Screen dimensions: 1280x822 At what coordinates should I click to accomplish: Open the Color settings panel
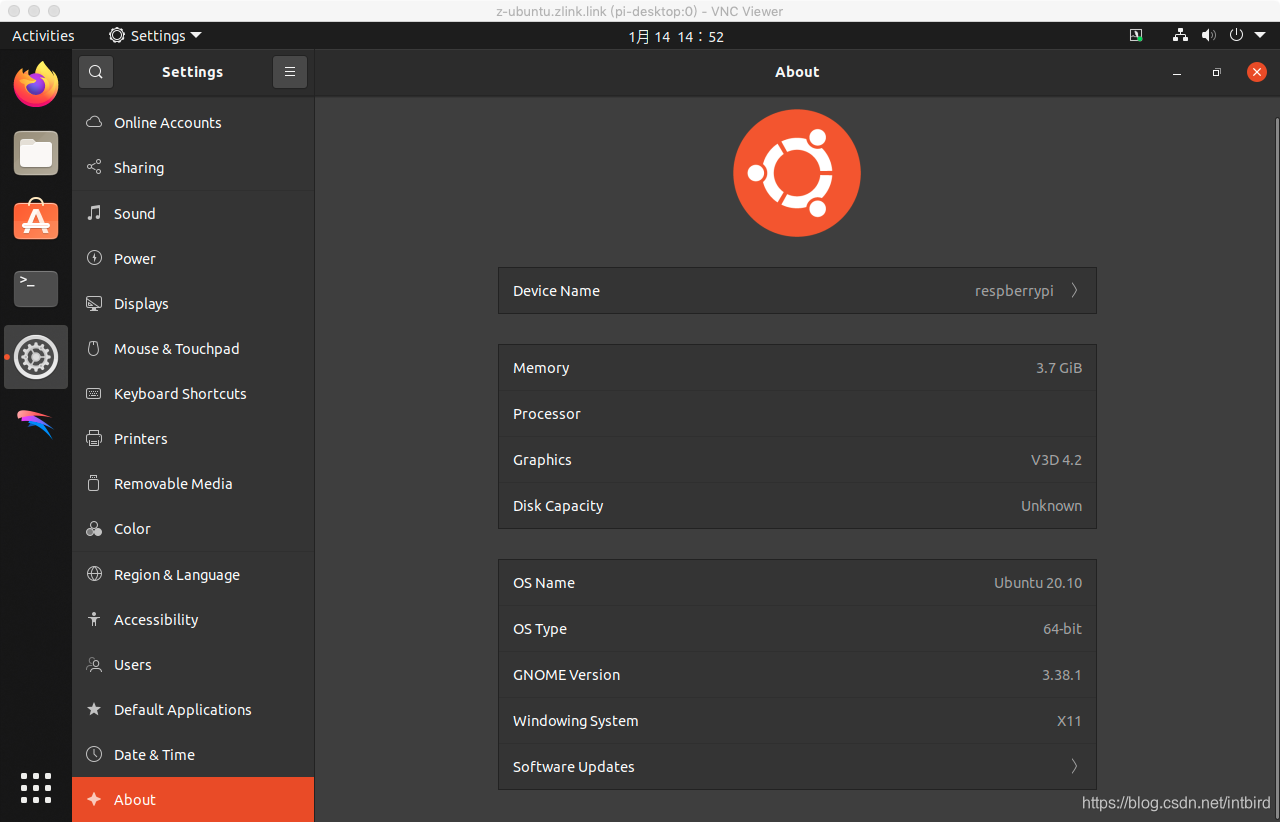tap(193, 529)
